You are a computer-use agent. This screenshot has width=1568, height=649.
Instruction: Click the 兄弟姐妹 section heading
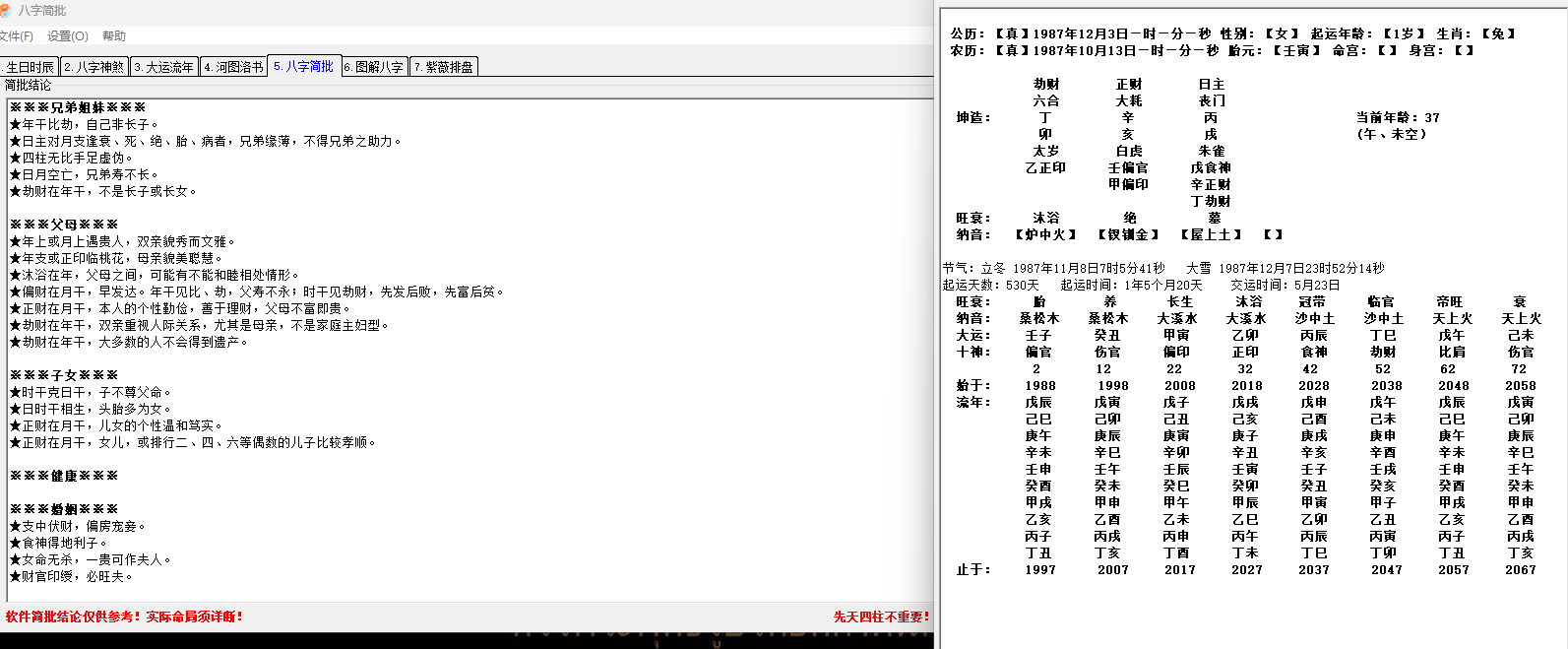78,107
